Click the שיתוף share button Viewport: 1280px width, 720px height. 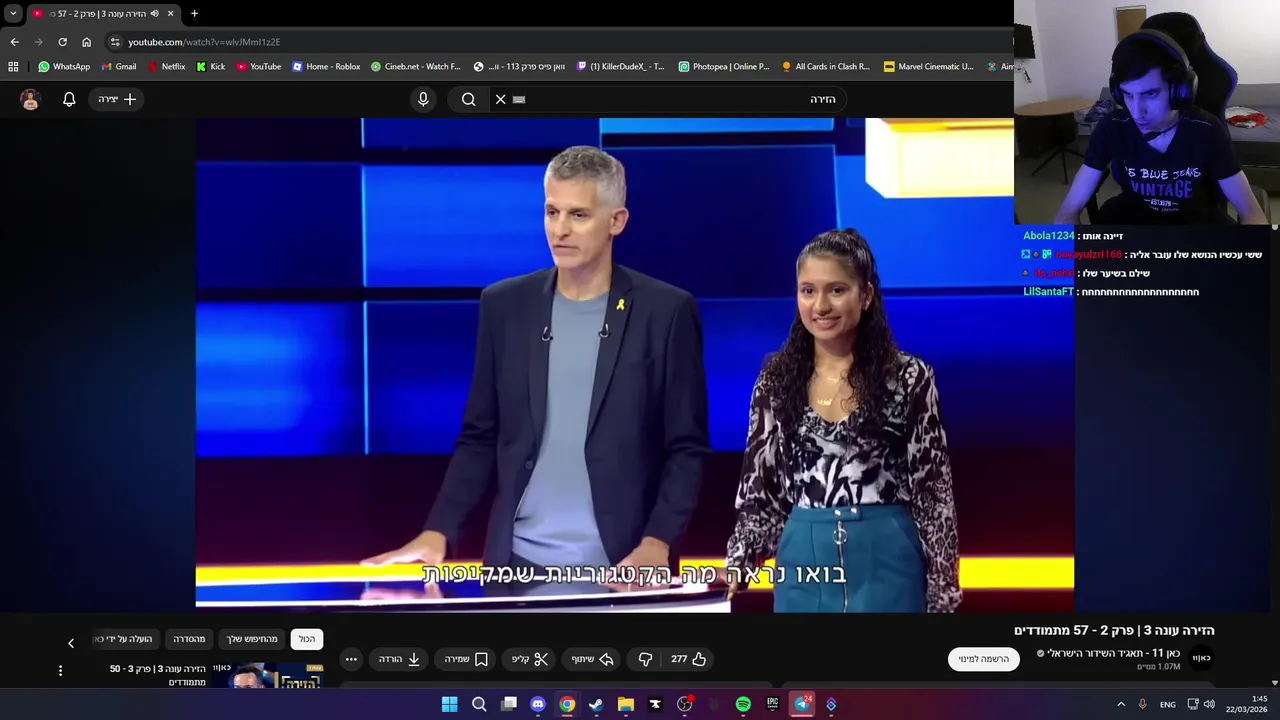click(592, 659)
